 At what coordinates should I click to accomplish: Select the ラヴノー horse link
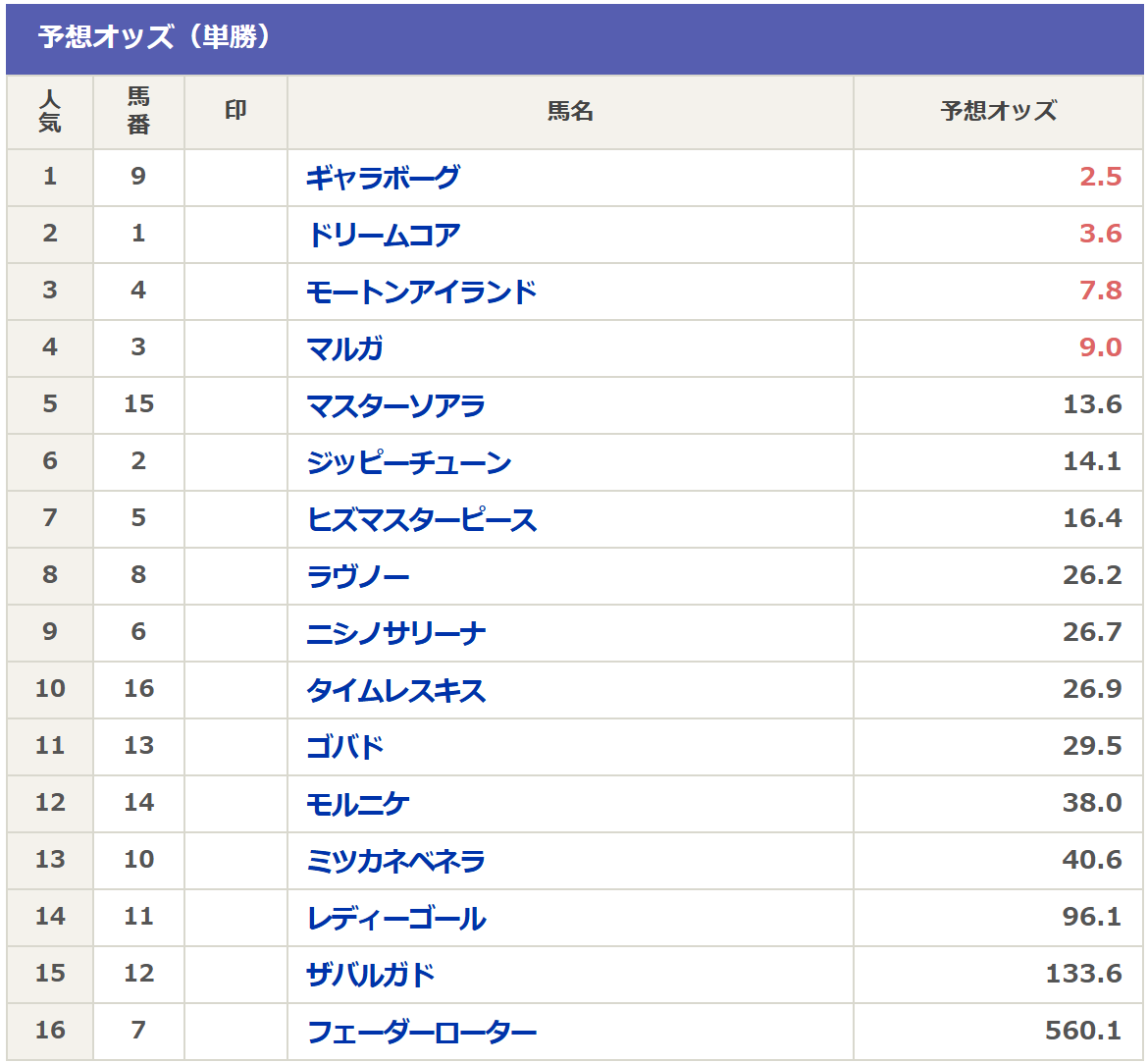(358, 576)
